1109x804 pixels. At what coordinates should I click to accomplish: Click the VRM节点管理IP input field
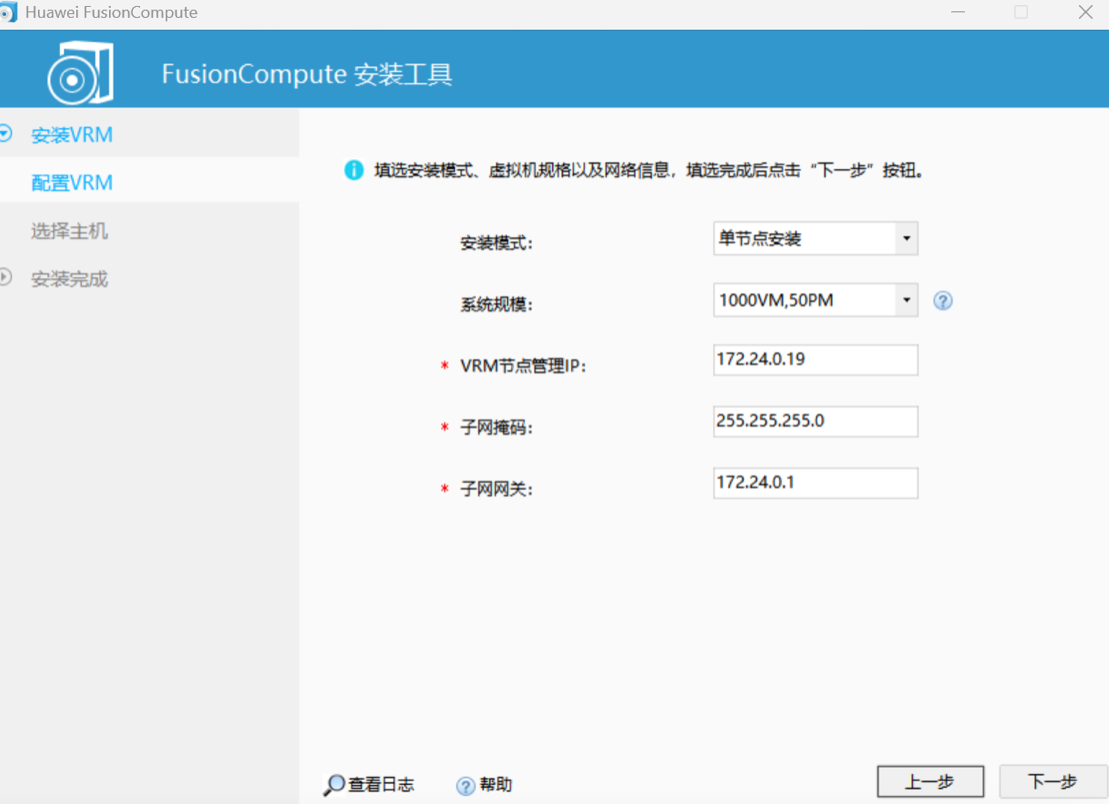[815, 360]
